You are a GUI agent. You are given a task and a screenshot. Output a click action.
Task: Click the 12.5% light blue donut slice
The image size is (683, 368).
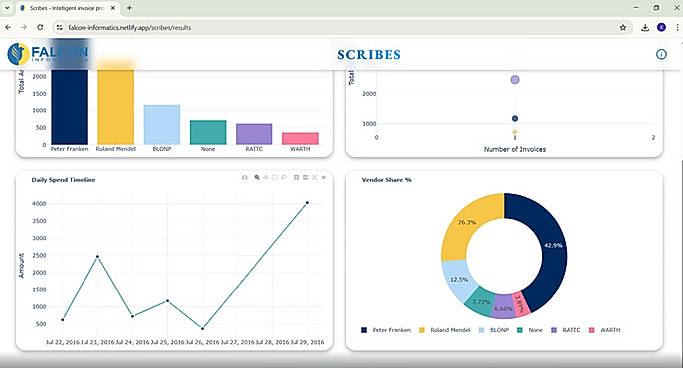[x=460, y=280]
